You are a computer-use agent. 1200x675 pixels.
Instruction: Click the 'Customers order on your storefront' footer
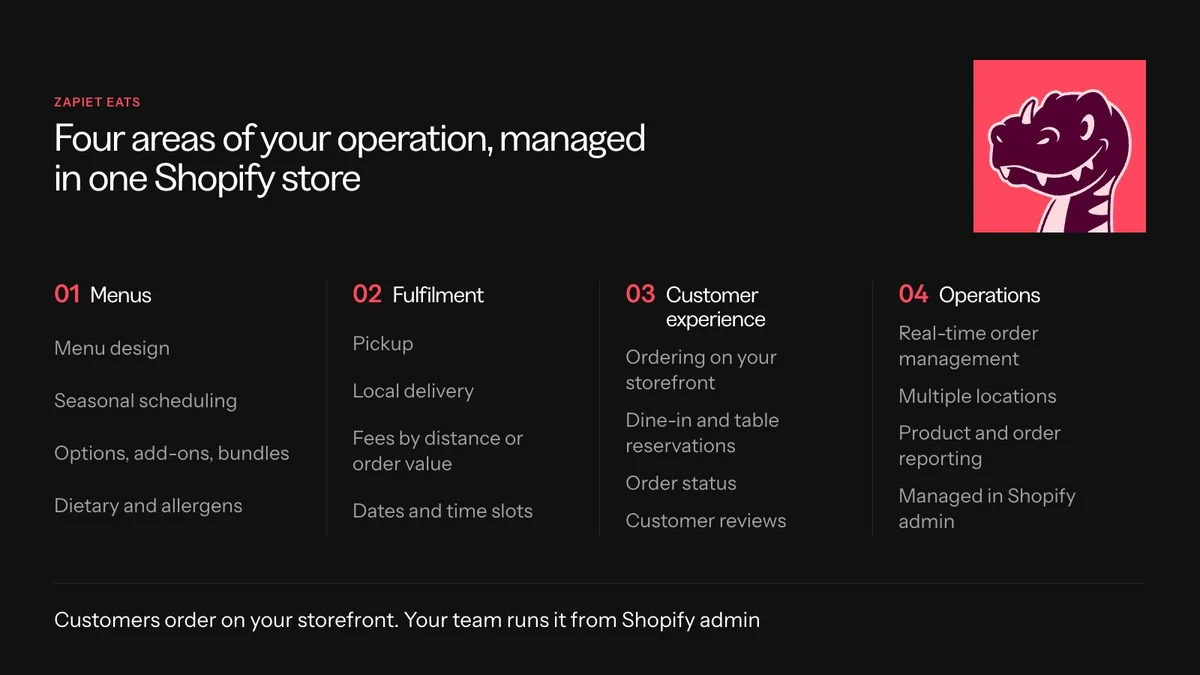pos(407,620)
